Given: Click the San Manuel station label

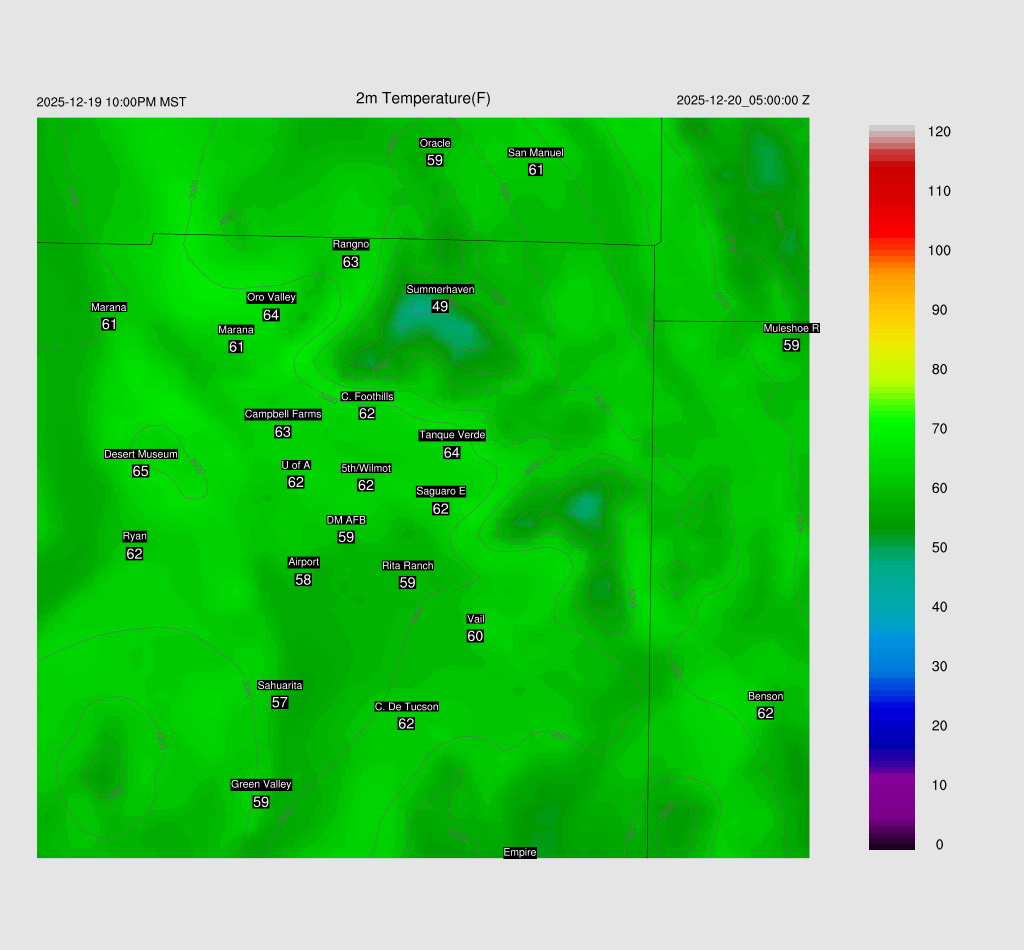Looking at the screenshot, I should click(x=535, y=152).
